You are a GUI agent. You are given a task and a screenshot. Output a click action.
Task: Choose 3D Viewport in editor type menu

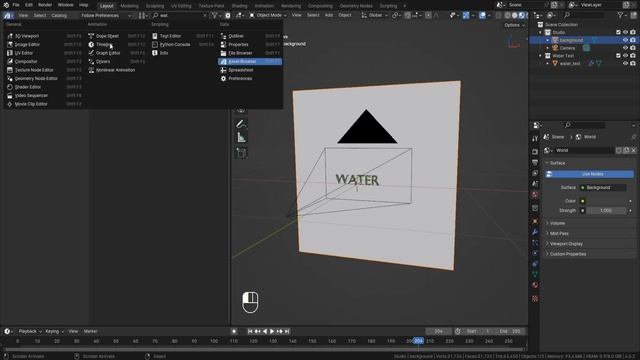44,36
